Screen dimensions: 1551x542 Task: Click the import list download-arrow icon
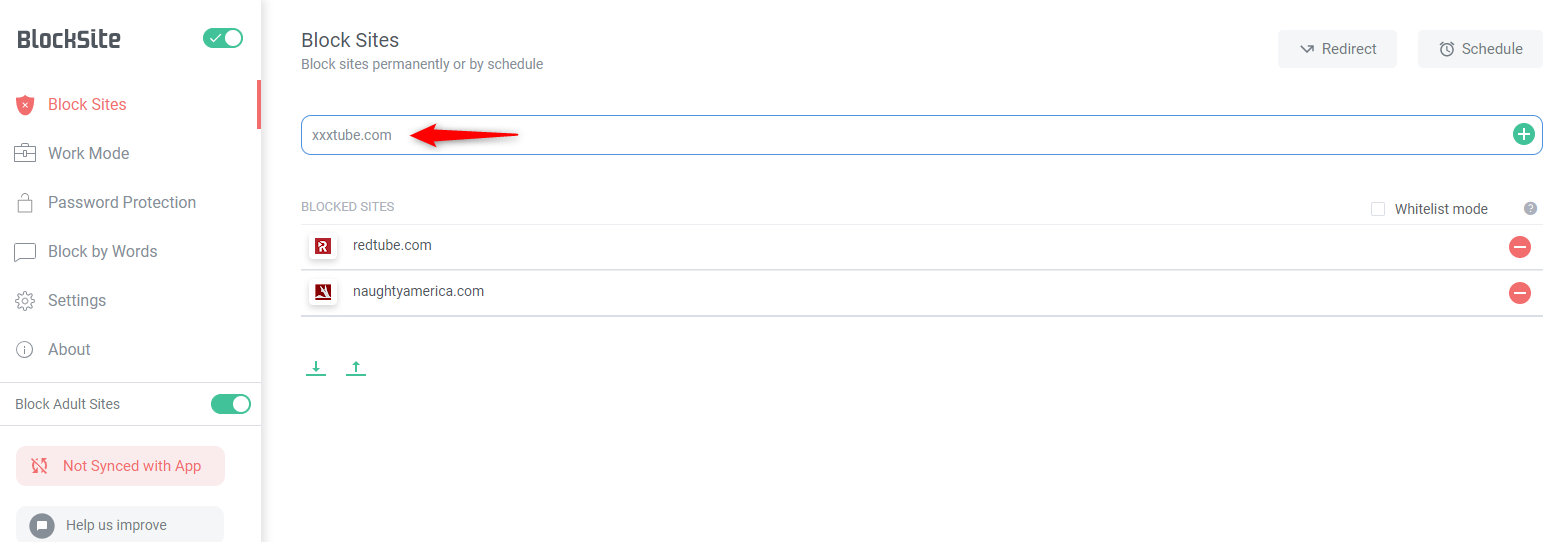click(316, 368)
